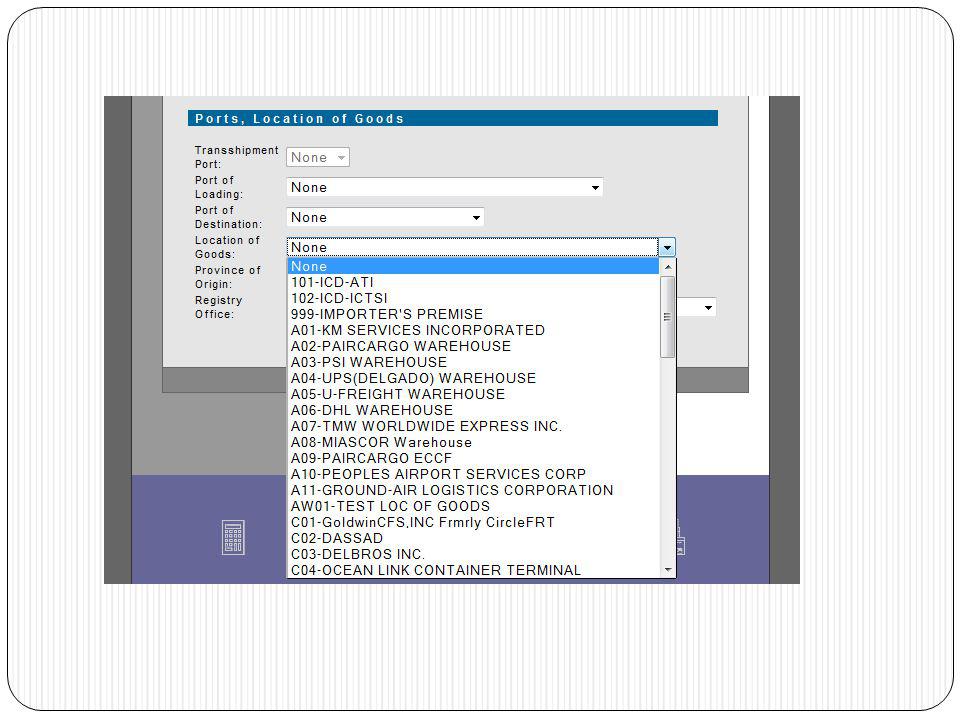Open the Registry Office dropdown arrow
960x720 pixels.
click(x=708, y=307)
